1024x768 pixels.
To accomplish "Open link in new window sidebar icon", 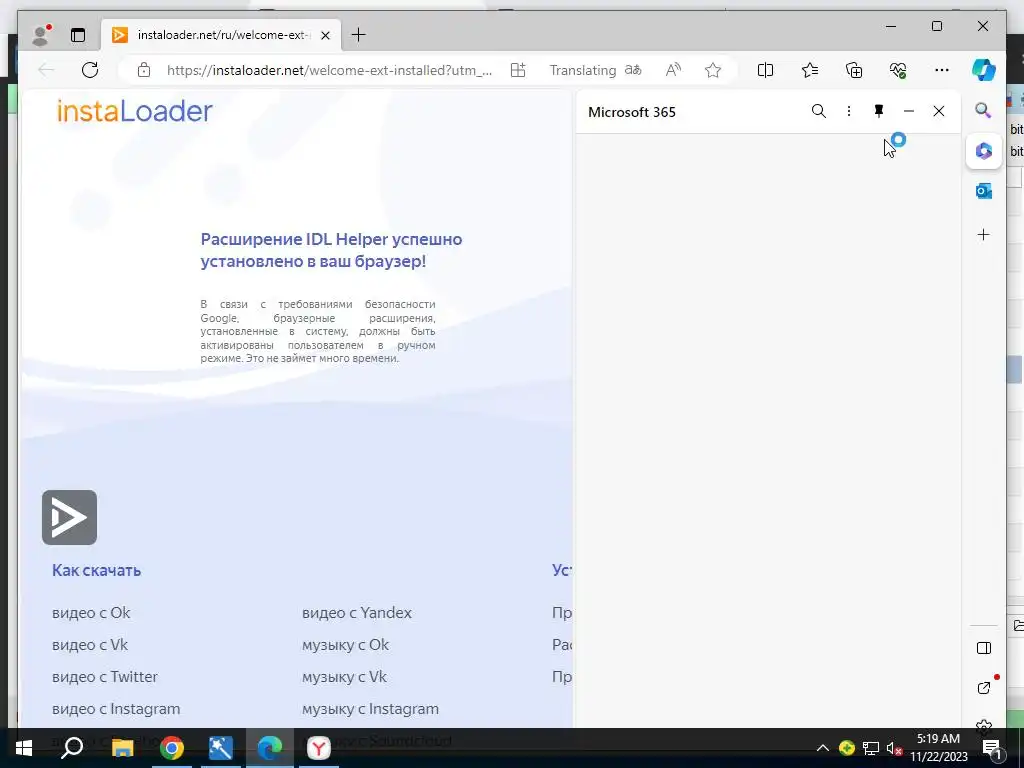I will [984, 688].
